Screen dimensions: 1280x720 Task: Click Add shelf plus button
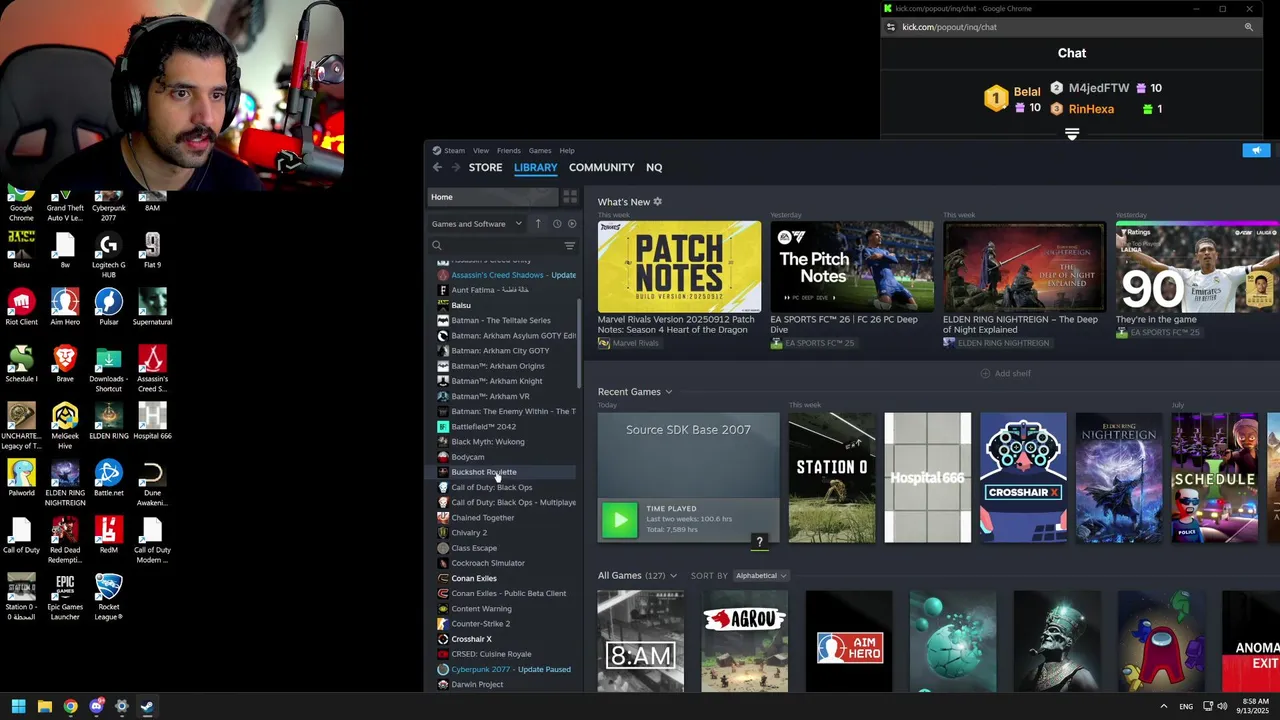tap(1005, 373)
